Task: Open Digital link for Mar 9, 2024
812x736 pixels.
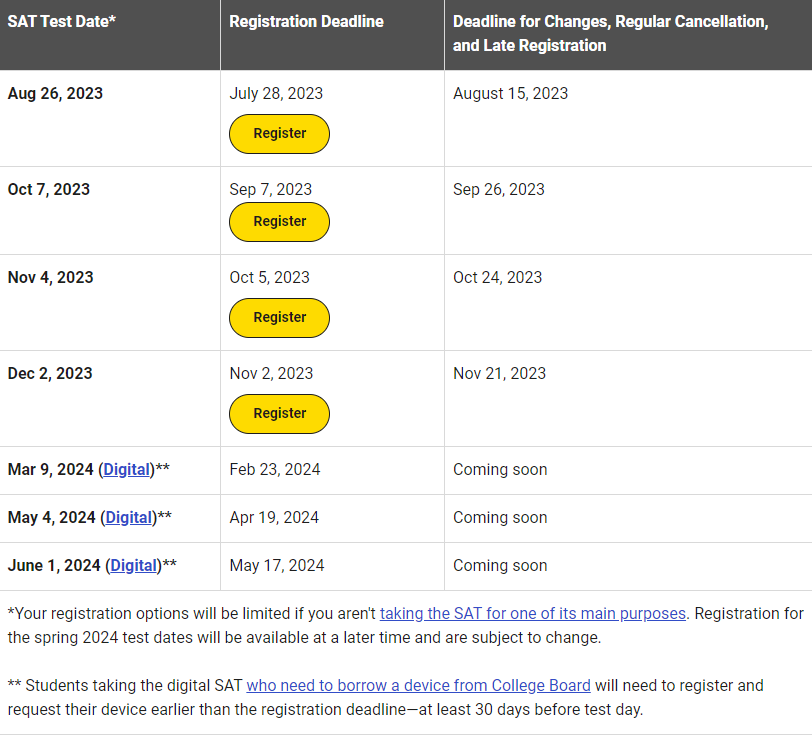Action: click(x=126, y=469)
